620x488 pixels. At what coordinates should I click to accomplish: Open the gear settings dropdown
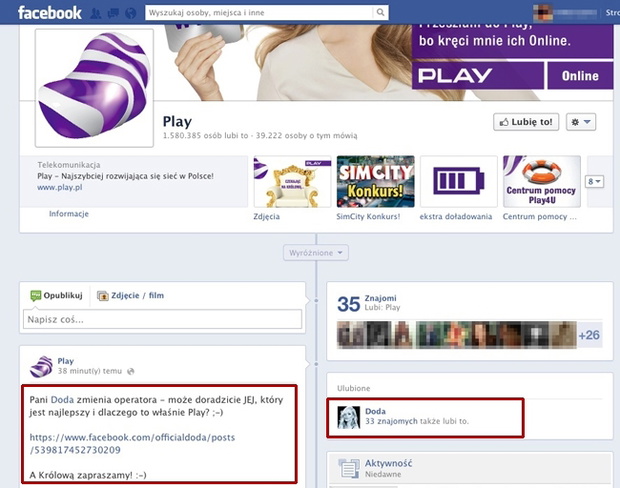(x=580, y=122)
